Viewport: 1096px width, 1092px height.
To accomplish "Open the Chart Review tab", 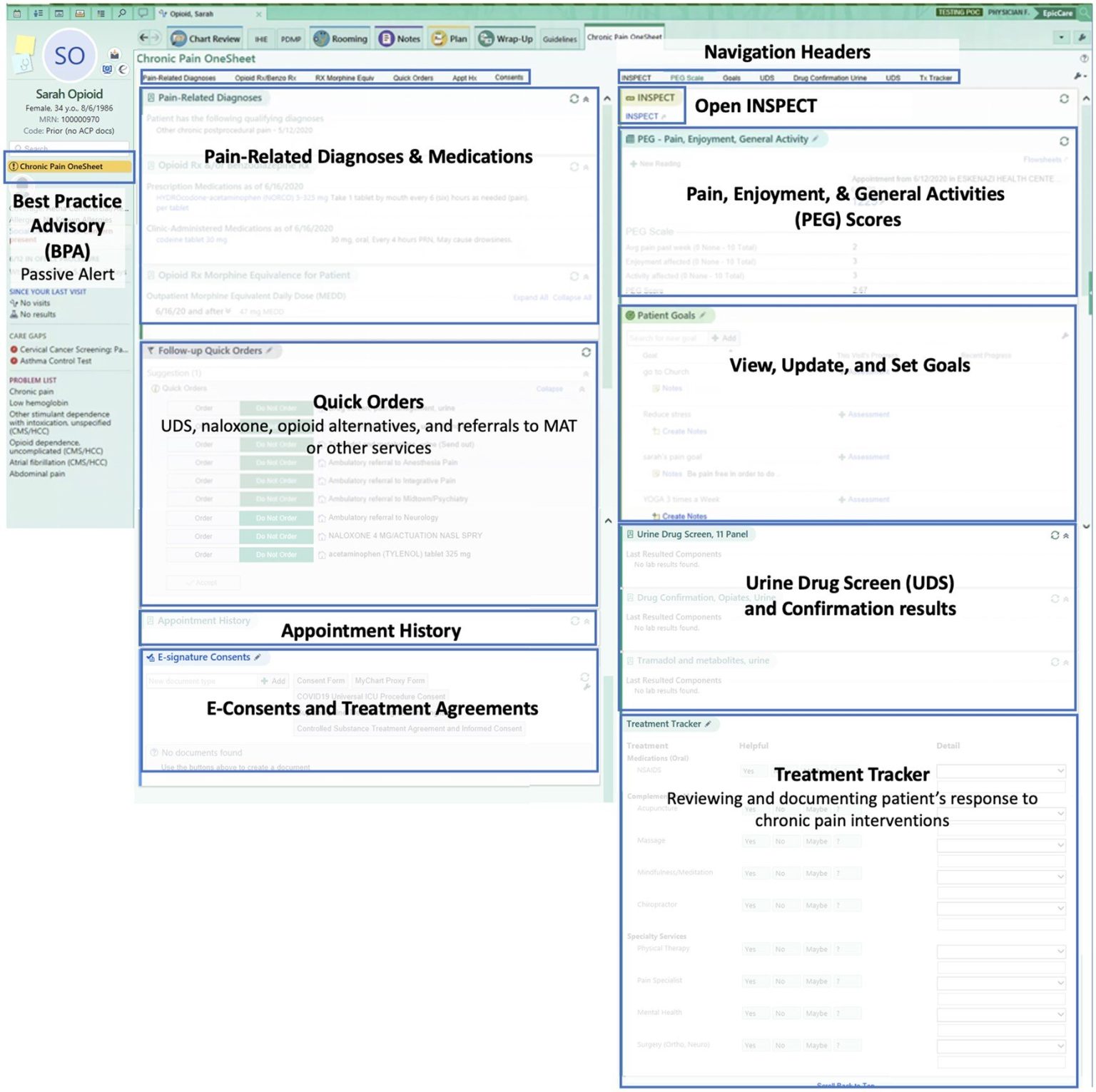I will [206, 39].
